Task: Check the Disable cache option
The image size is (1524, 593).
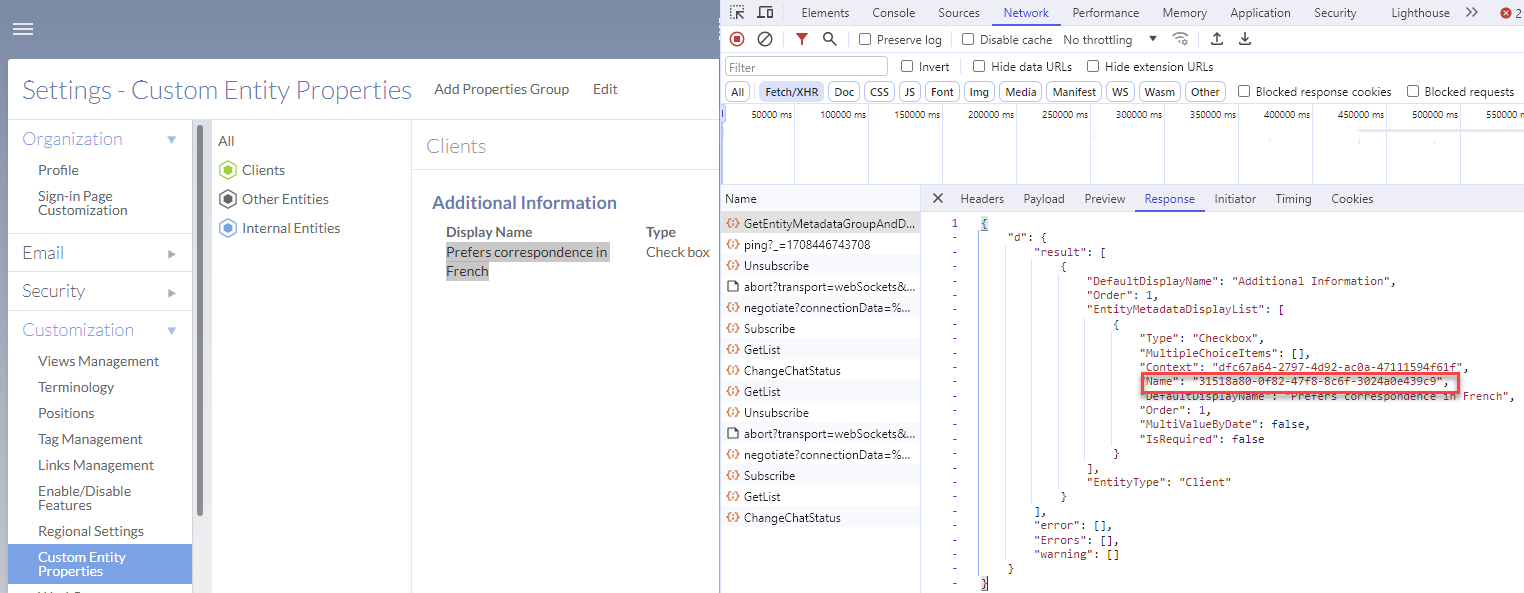Action: pos(968,40)
